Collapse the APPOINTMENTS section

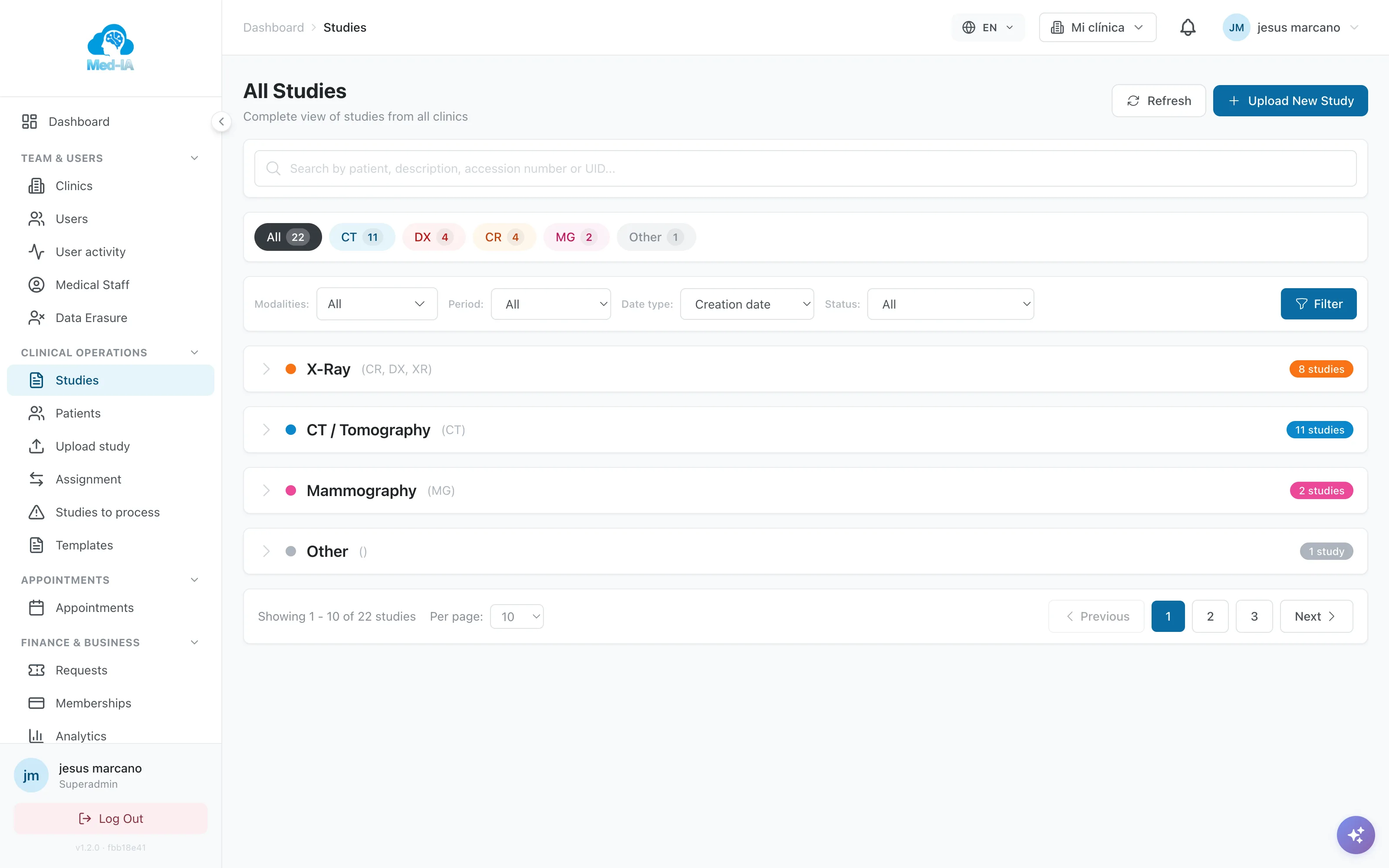pyautogui.click(x=194, y=580)
